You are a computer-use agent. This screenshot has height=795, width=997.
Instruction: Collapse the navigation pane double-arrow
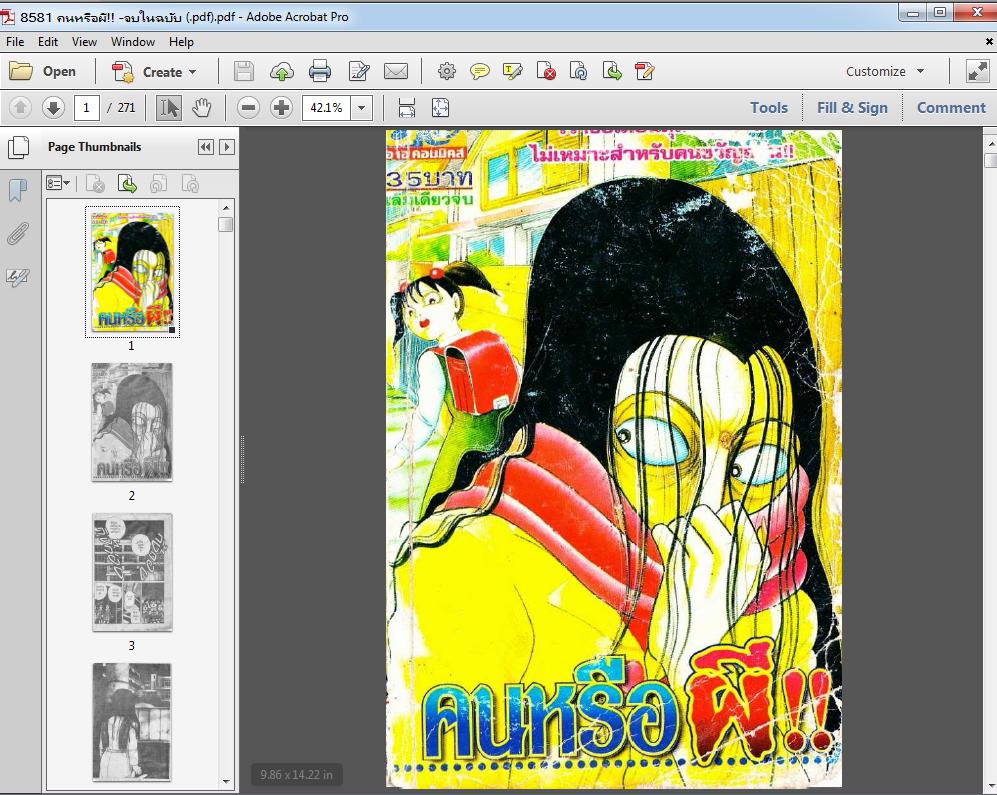click(206, 147)
